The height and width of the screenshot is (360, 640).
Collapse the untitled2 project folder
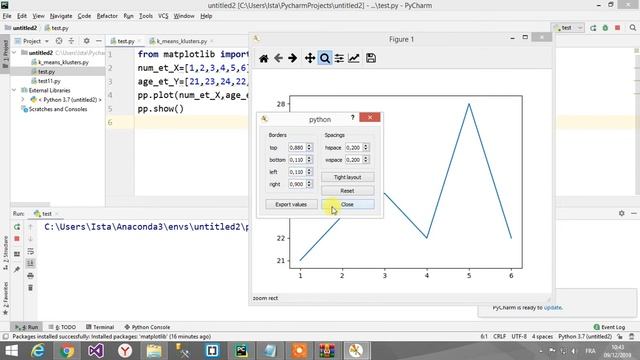(15, 53)
